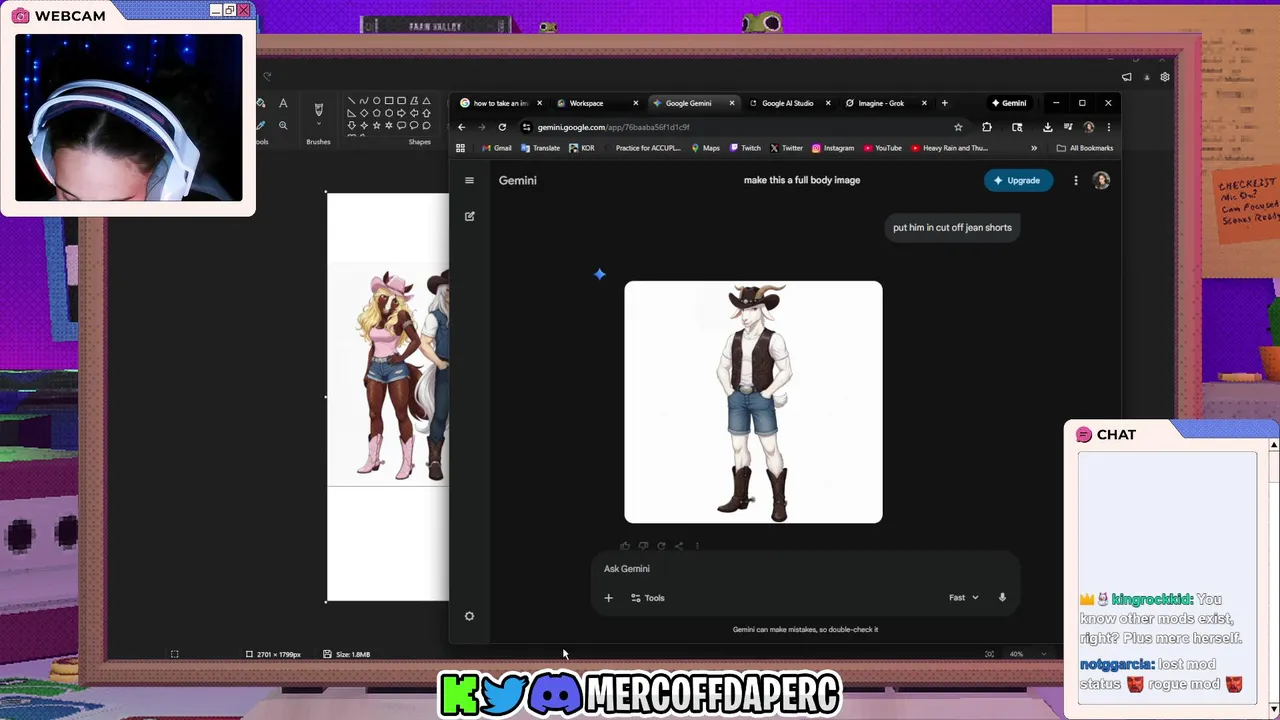Open the Fast model dropdown
The width and height of the screenshot is (1280, 720).
click(964, 598)
